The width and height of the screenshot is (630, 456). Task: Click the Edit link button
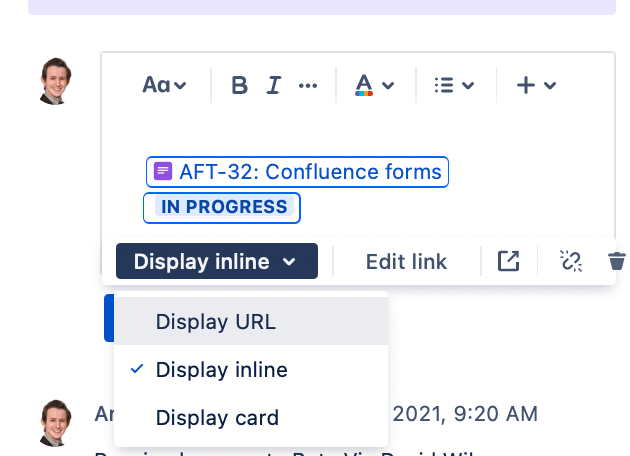406,262
